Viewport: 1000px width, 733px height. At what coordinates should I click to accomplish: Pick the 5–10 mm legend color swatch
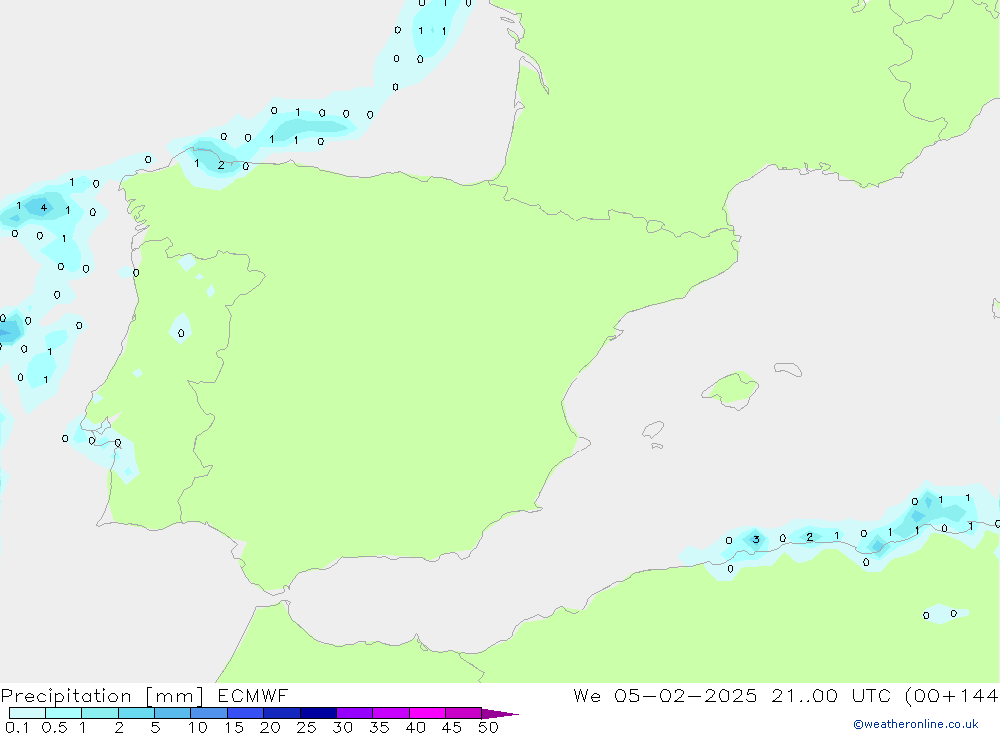[173, 713]
